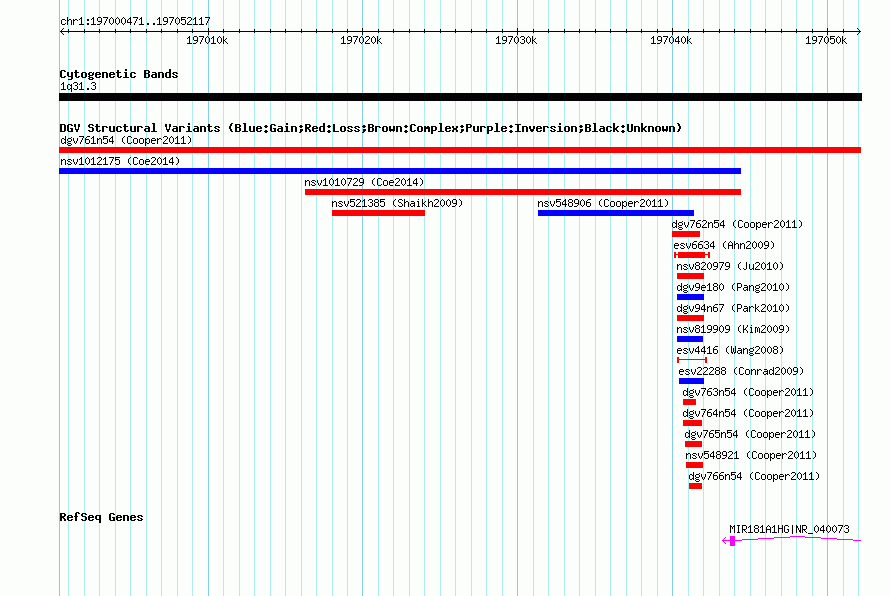The height and width of the screenshot is (596, 890).
Task: Click esv6634 (Ahn2009) label
Action: coord(724,245)
